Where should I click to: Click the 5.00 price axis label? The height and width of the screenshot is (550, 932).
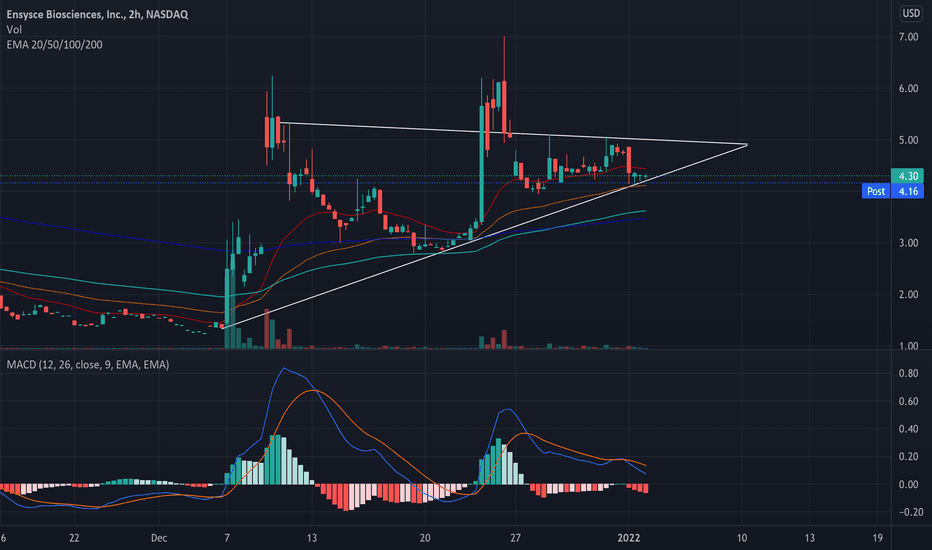[908, 140]
